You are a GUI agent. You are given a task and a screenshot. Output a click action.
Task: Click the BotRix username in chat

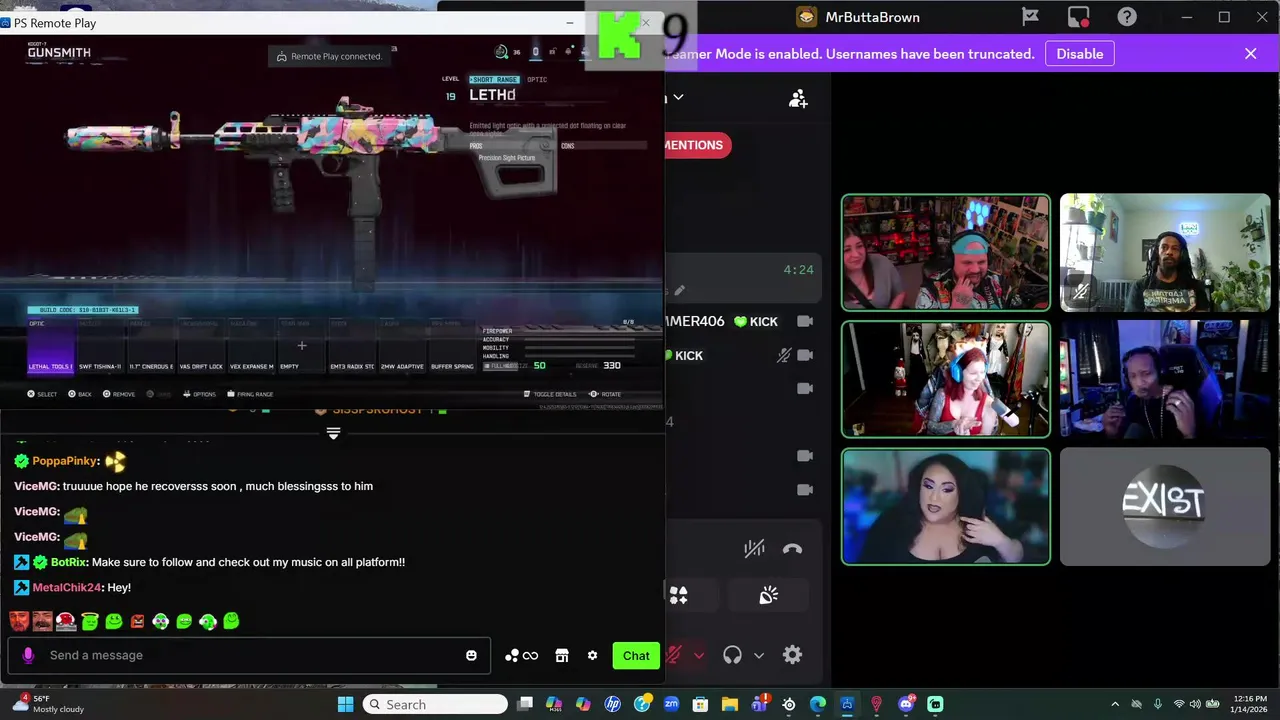click(x=68, y=562)
